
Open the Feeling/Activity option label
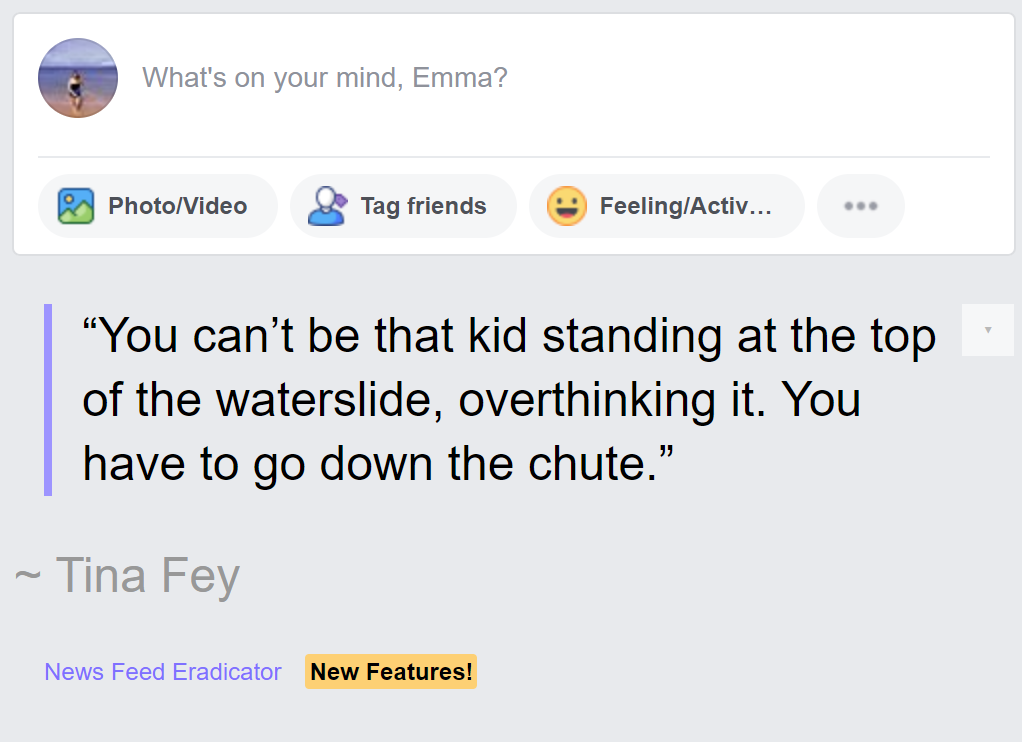pos(686,206)
